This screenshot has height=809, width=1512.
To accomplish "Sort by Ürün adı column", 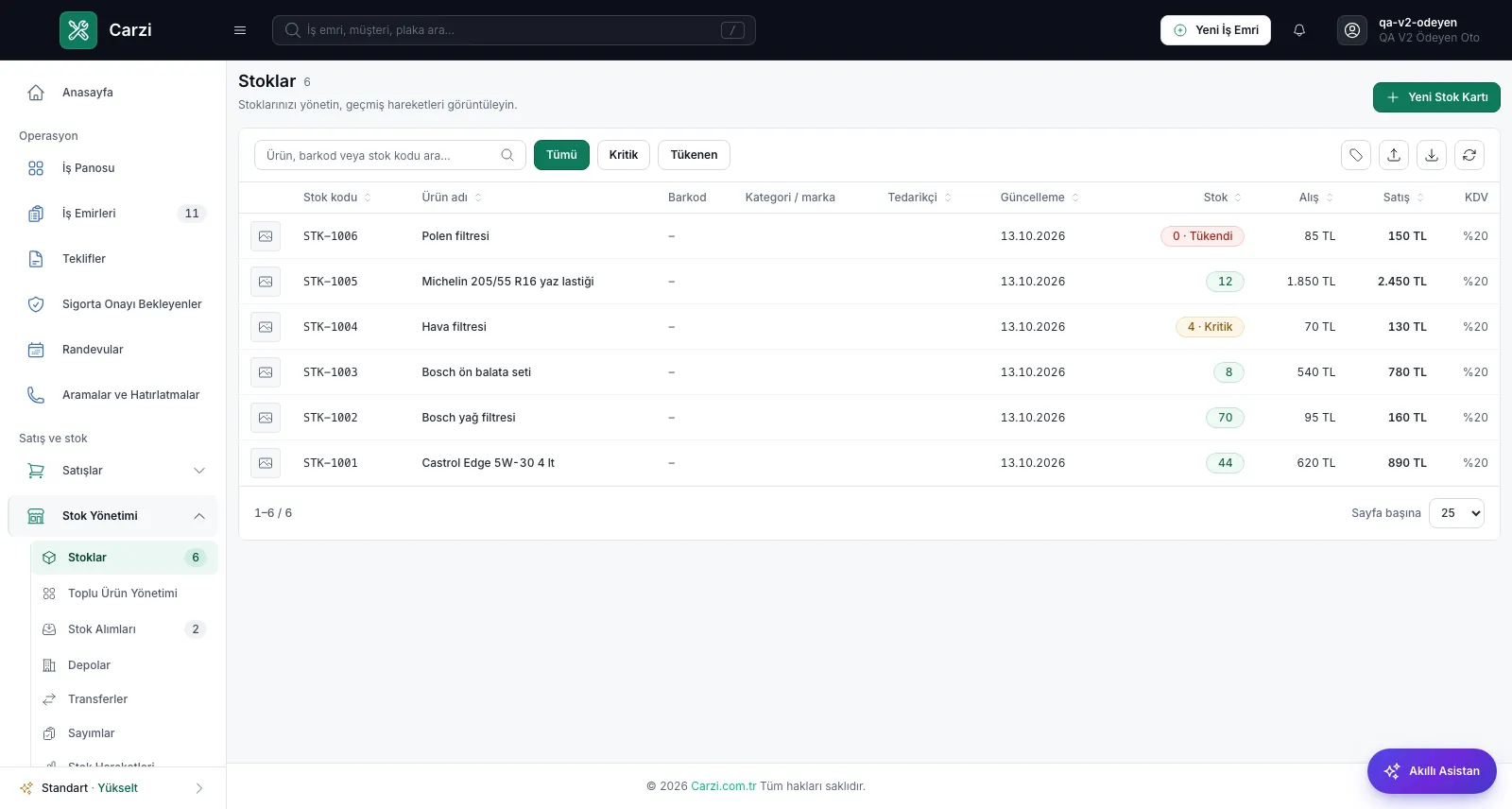I will [x=452, y=198].
